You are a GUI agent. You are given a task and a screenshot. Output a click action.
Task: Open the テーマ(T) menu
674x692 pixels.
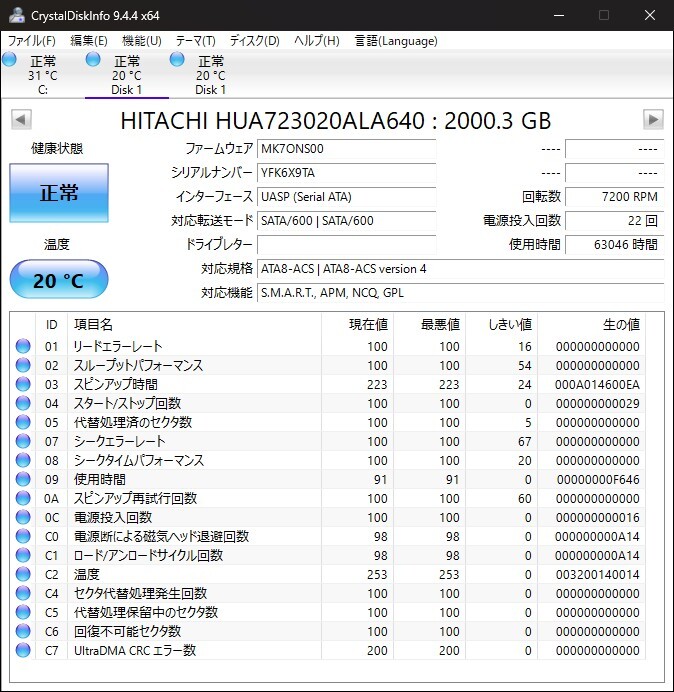pos(196,41)
